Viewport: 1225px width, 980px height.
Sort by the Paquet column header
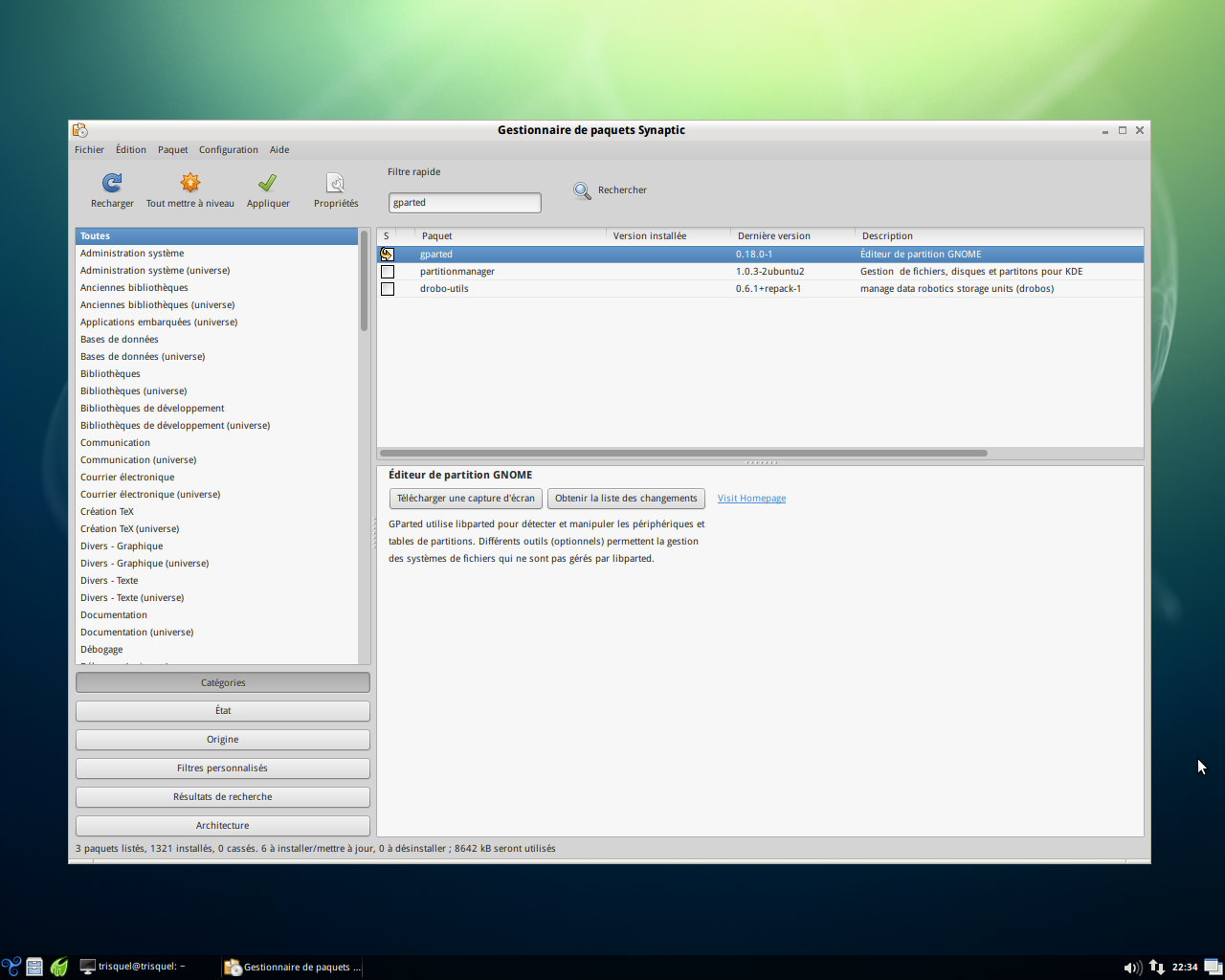click(x=510, y=236)
